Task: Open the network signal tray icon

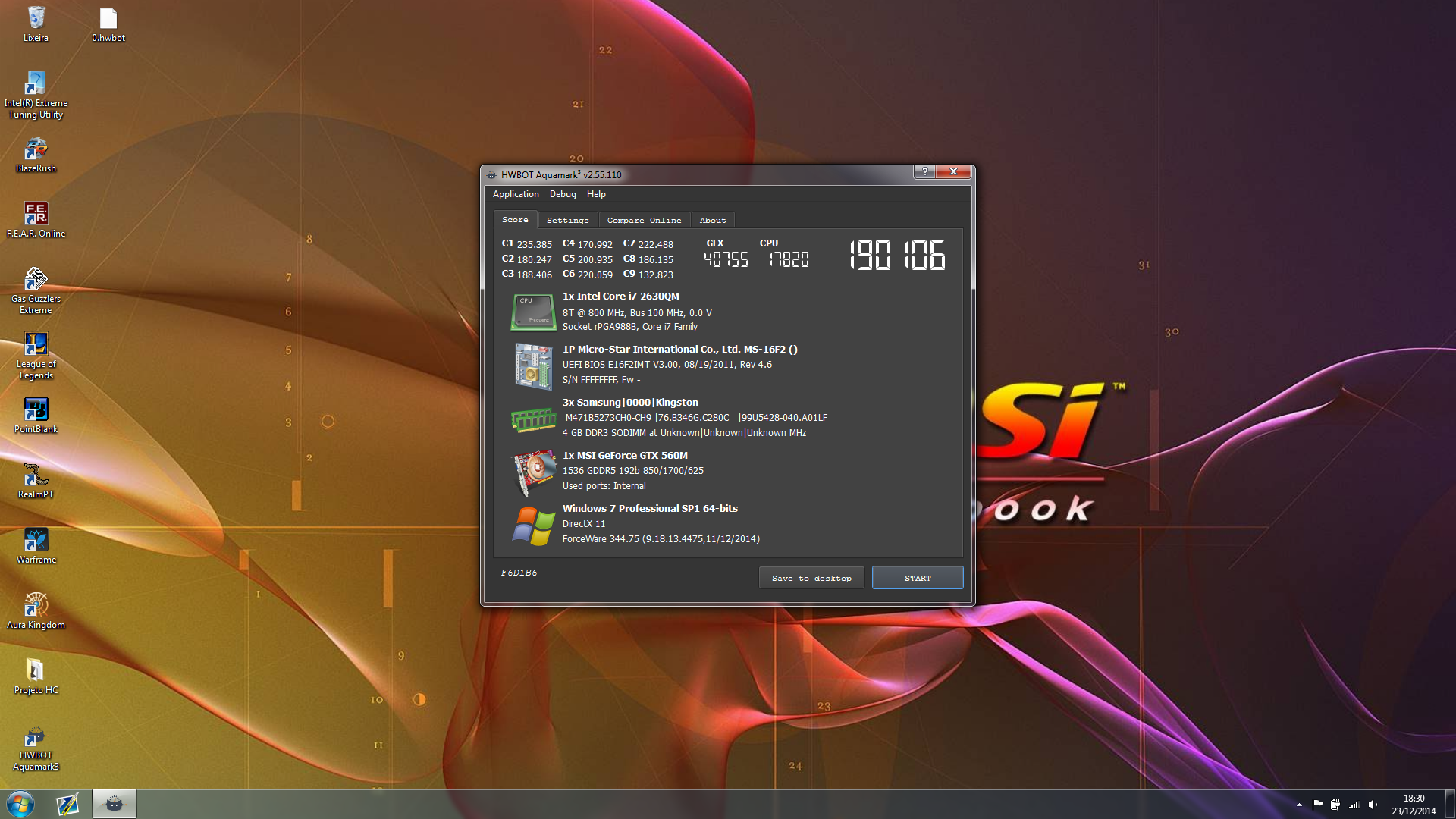Action: point(1354,805)
